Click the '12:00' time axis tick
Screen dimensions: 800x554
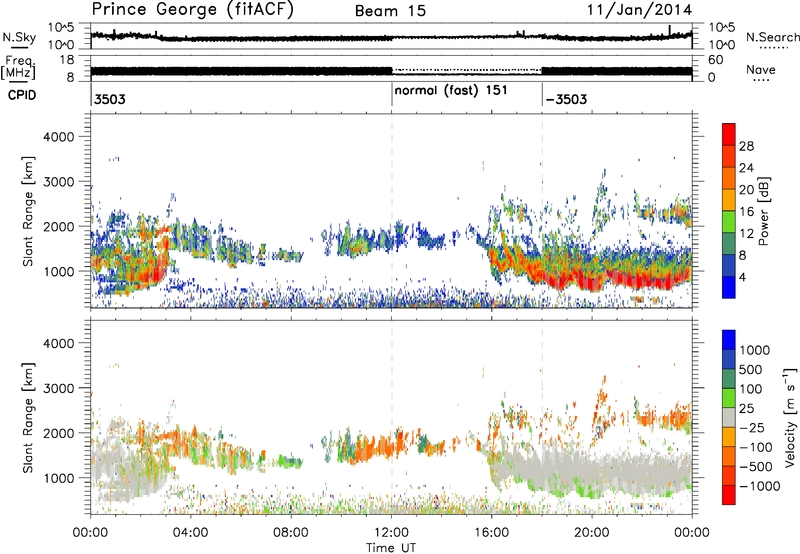pos(391,533)
